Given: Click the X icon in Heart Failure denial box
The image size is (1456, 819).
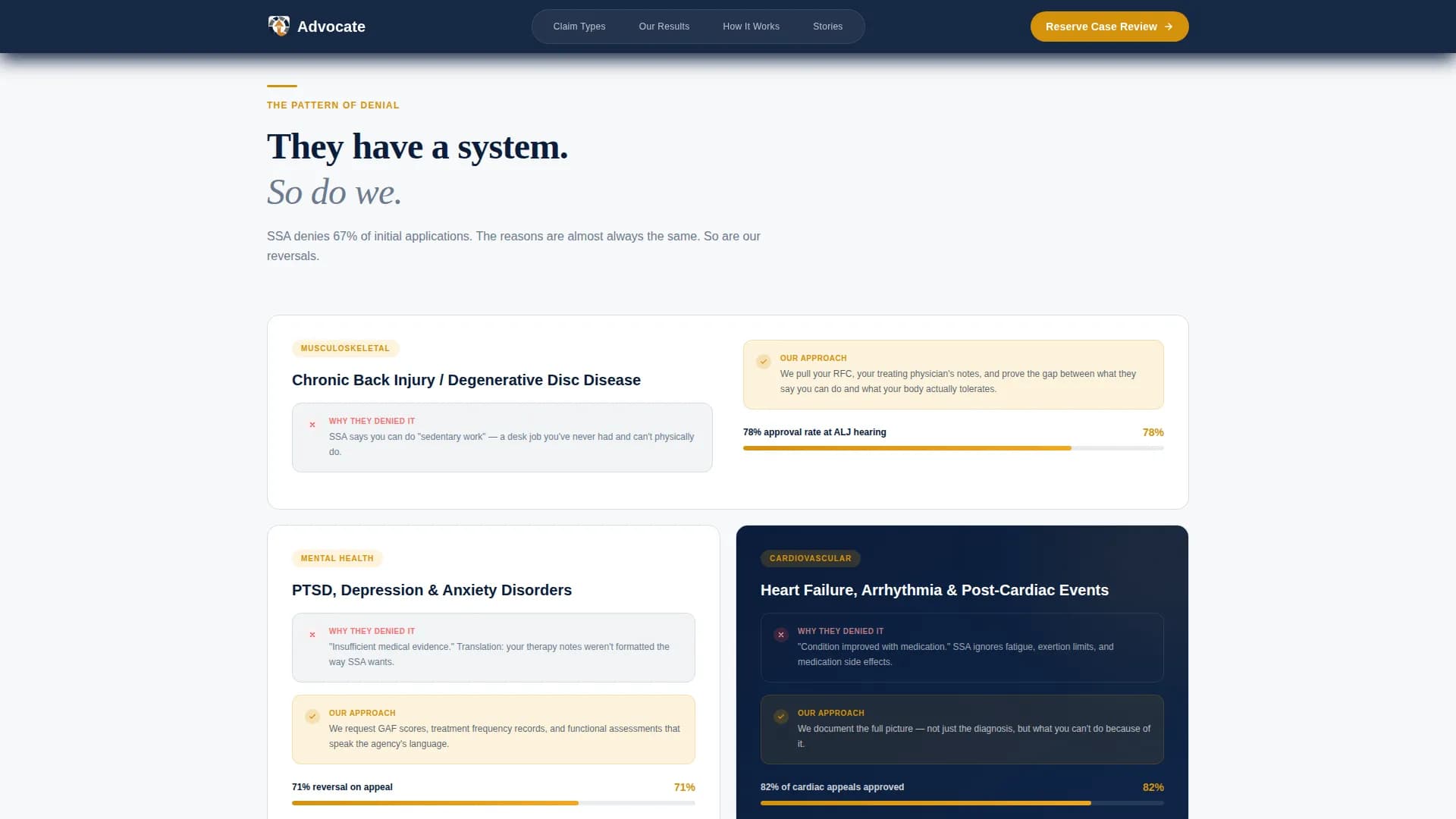Looking at the screenshot, I should [x=781, y=635].
